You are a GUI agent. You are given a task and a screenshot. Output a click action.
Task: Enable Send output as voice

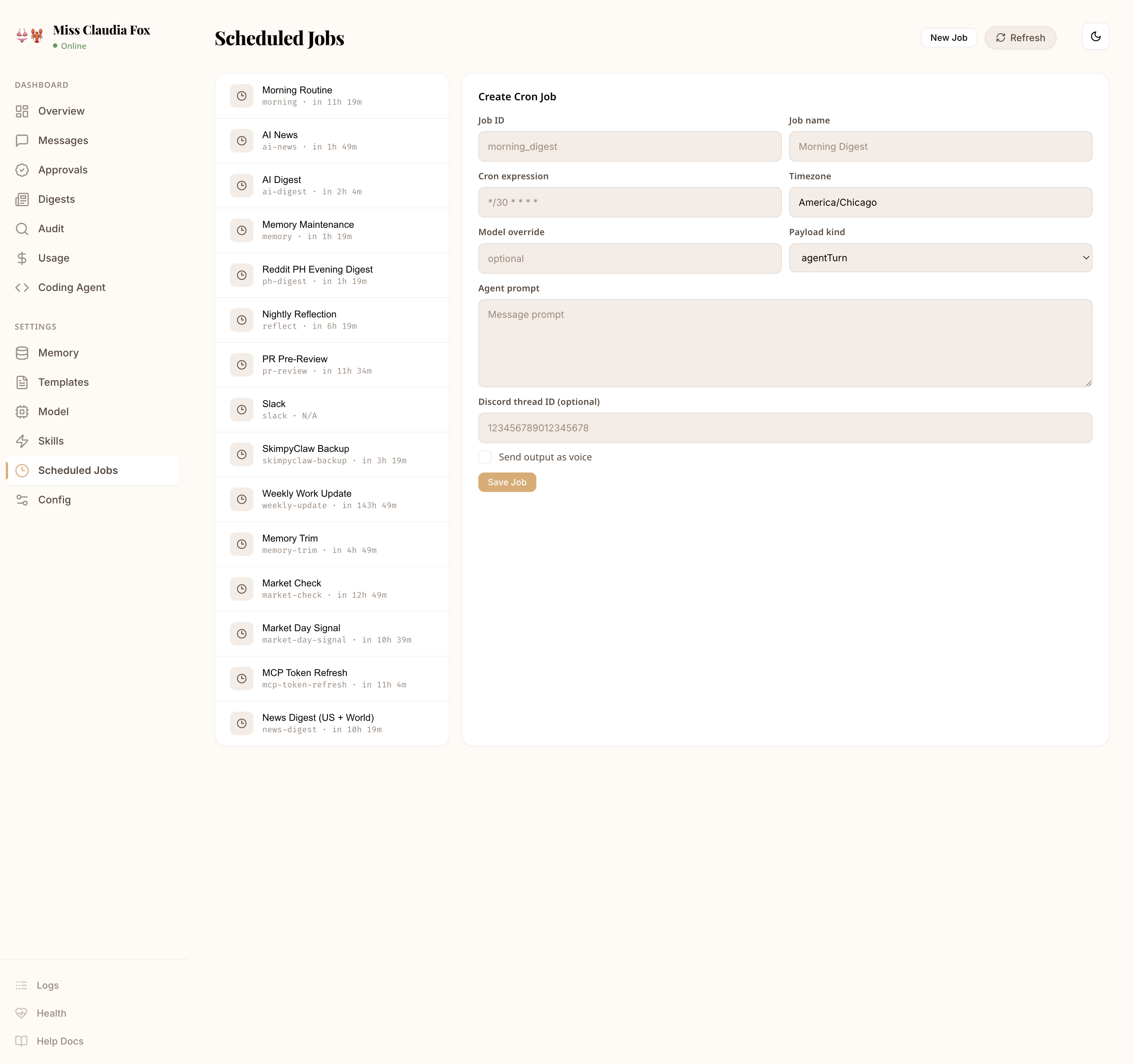point(485,456)
